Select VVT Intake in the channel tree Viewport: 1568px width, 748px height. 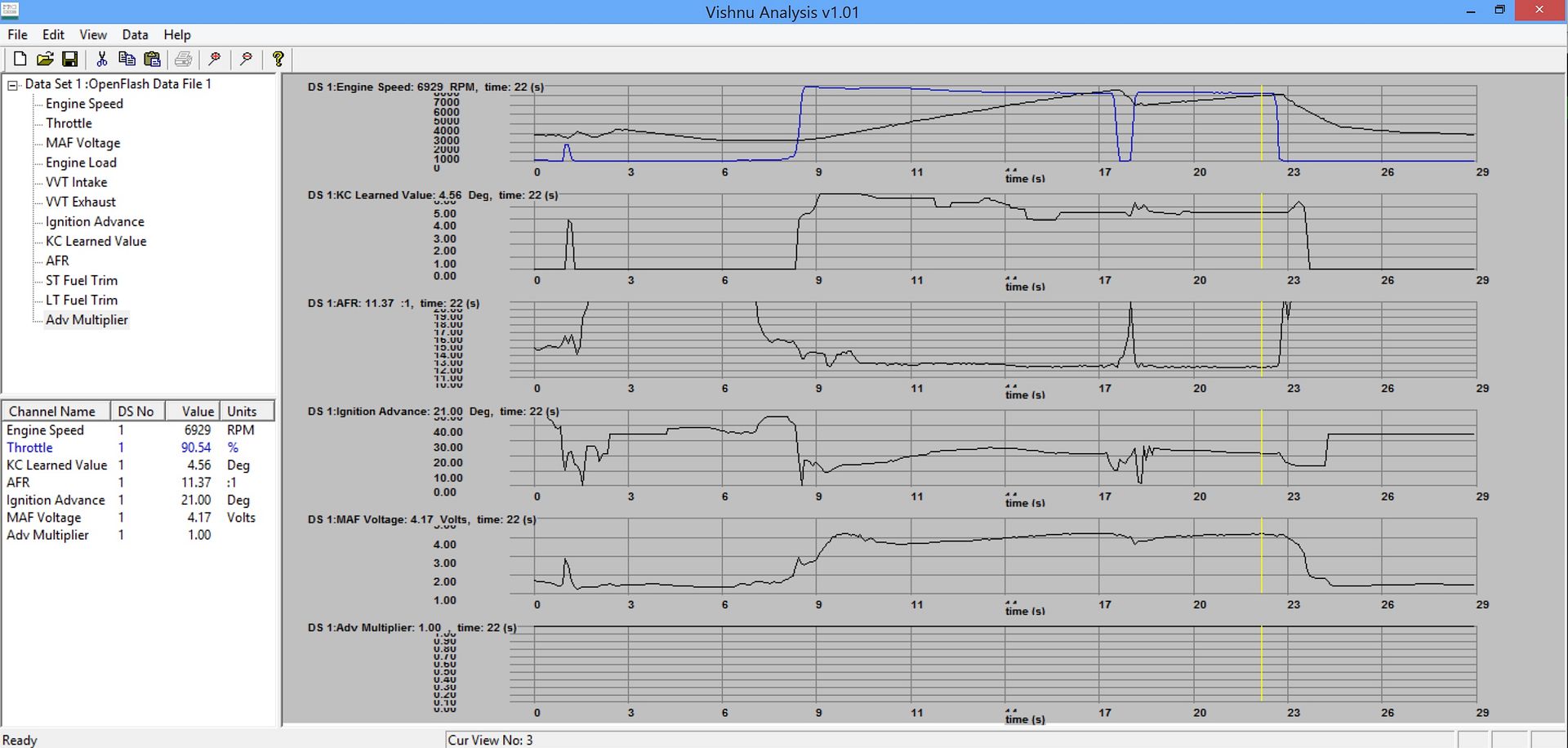[x=76, y=182]
